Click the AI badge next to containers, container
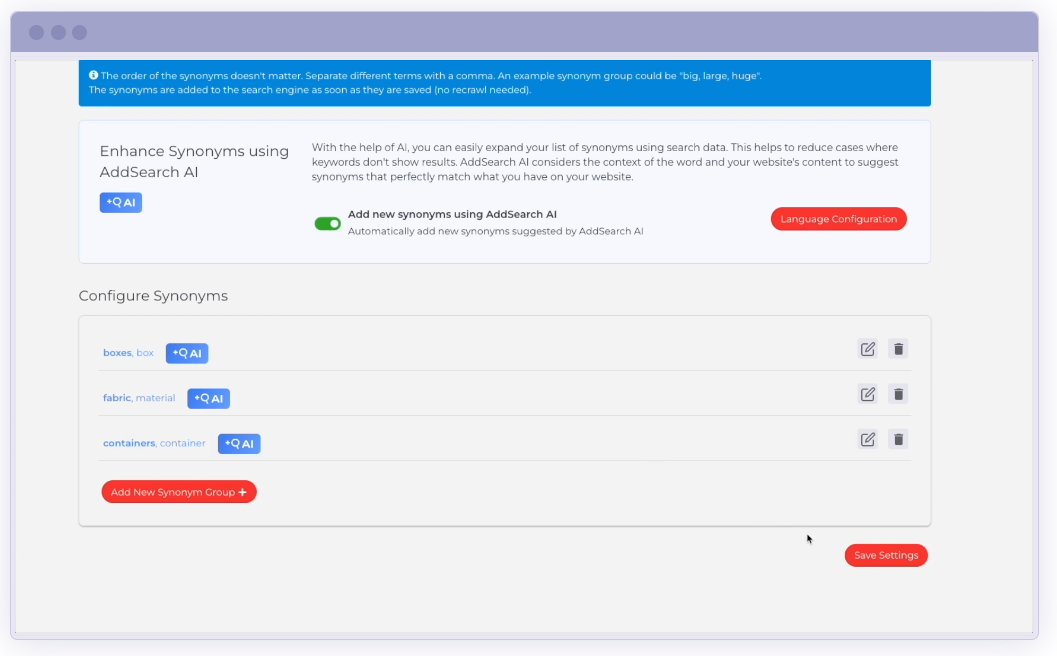Image resolution: width=1057 pixels, height=656 pixels. (239, 444)
